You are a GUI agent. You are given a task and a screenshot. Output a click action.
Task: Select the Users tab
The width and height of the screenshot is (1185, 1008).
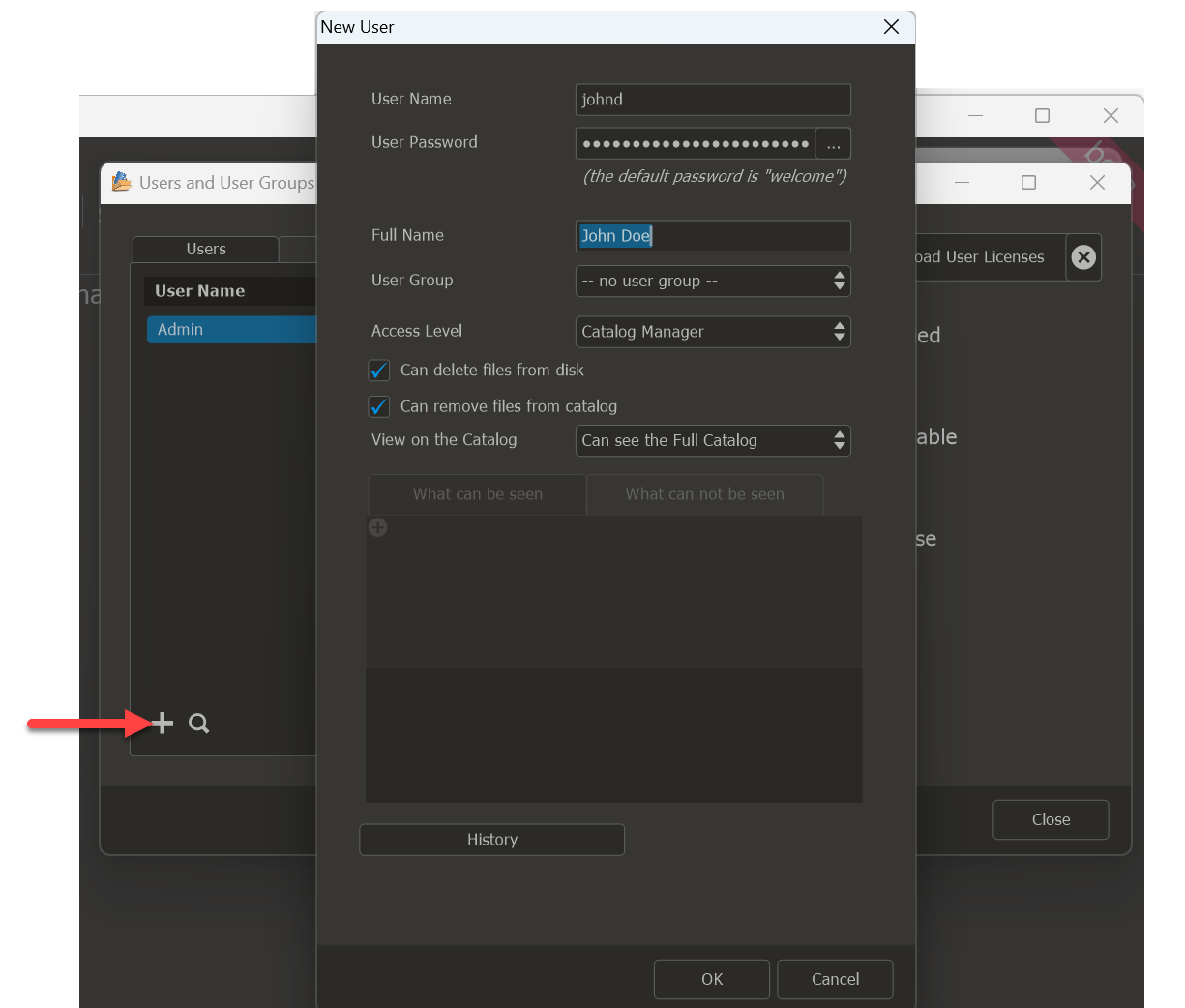206,250
